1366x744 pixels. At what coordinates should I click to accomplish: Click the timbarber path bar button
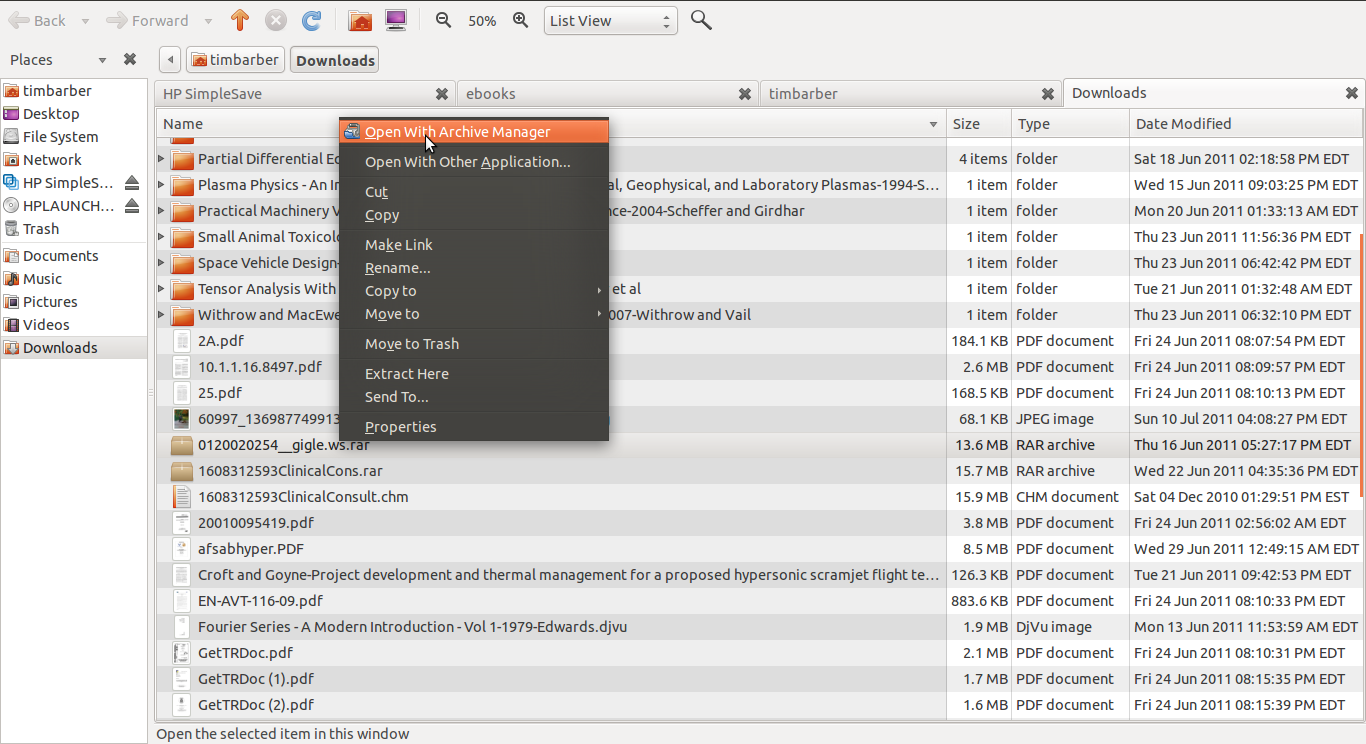pyautogui.click(x=235, y=60)
